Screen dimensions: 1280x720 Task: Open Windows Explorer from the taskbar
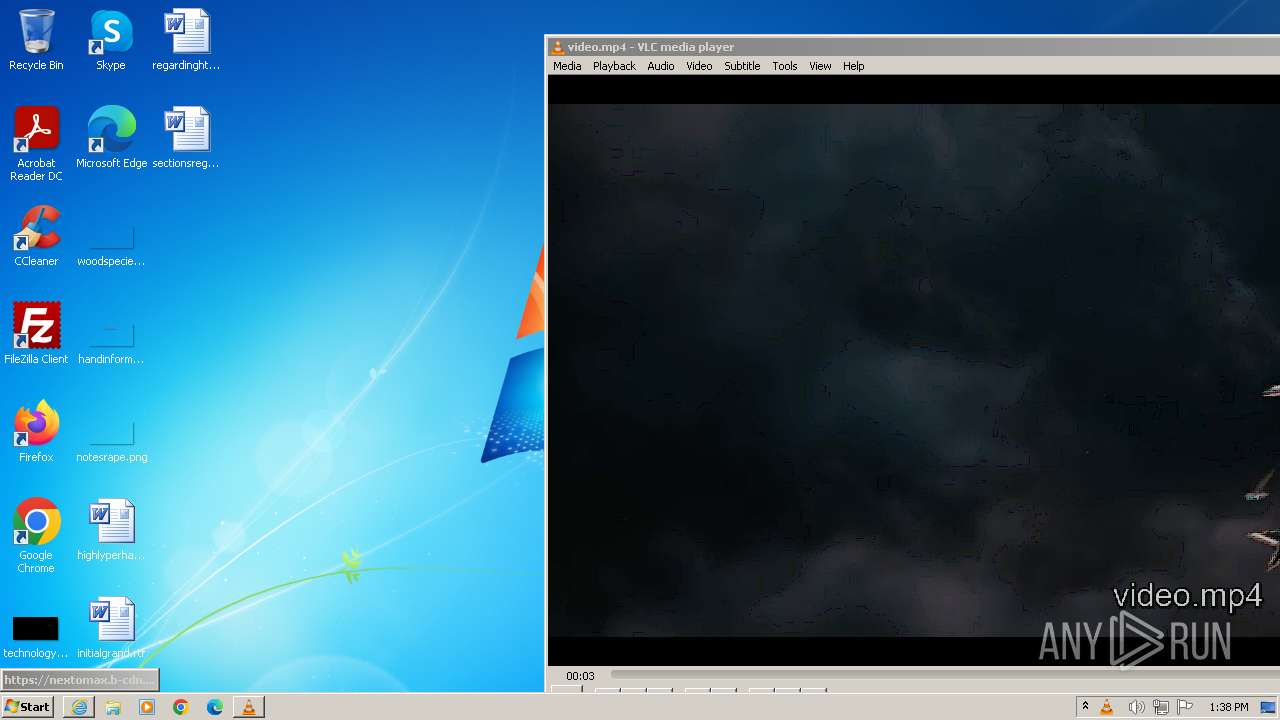(113, 707)
